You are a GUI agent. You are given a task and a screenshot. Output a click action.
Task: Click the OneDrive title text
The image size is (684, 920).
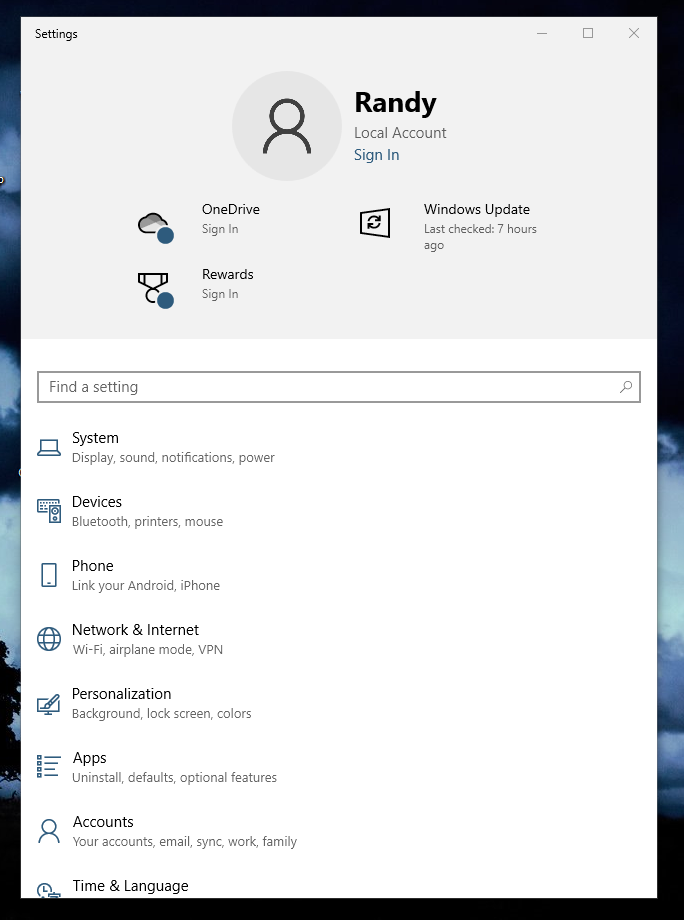coord(231,209)
